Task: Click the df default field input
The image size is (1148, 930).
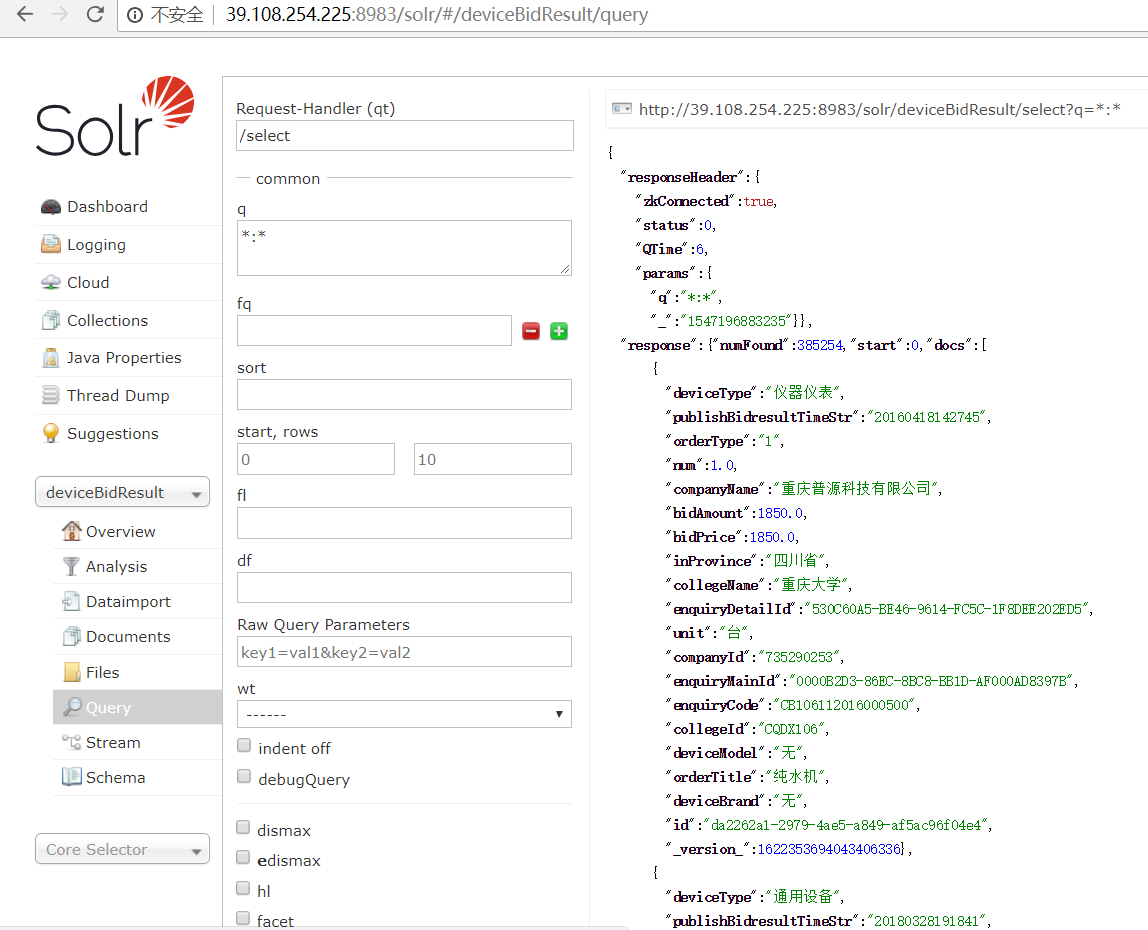Action: click(x=404, y=587)
